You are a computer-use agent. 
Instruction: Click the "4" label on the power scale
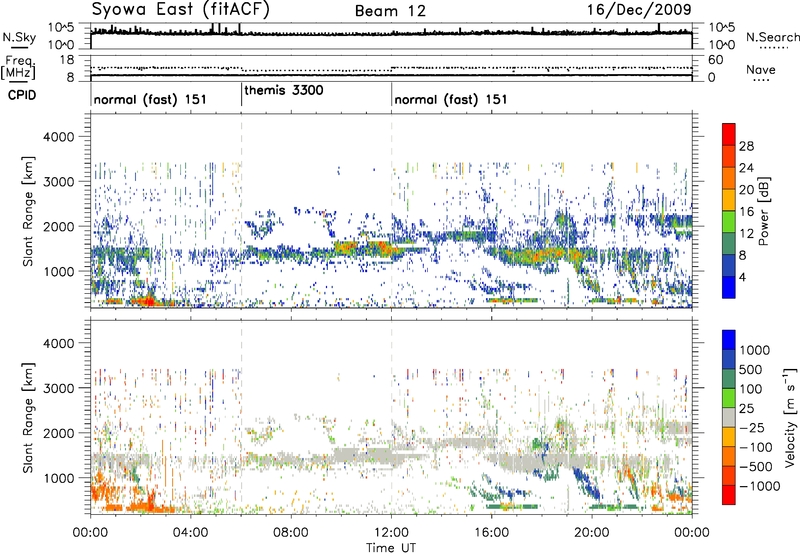[x=742, y=277]
